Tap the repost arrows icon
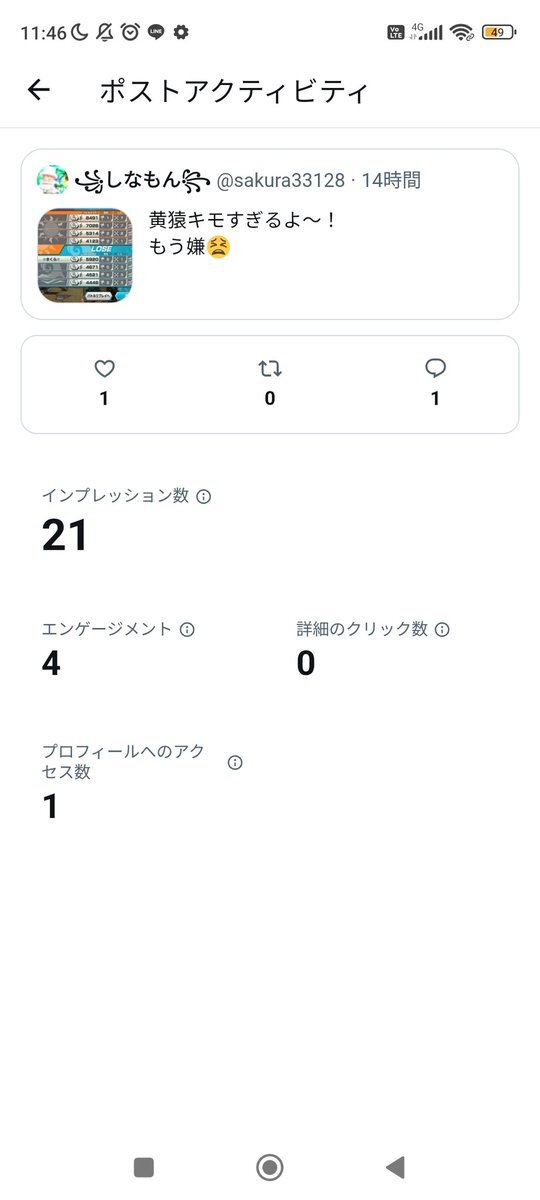Image resolution: width=540 pixels, height=1200 pixels. (269, 369)
